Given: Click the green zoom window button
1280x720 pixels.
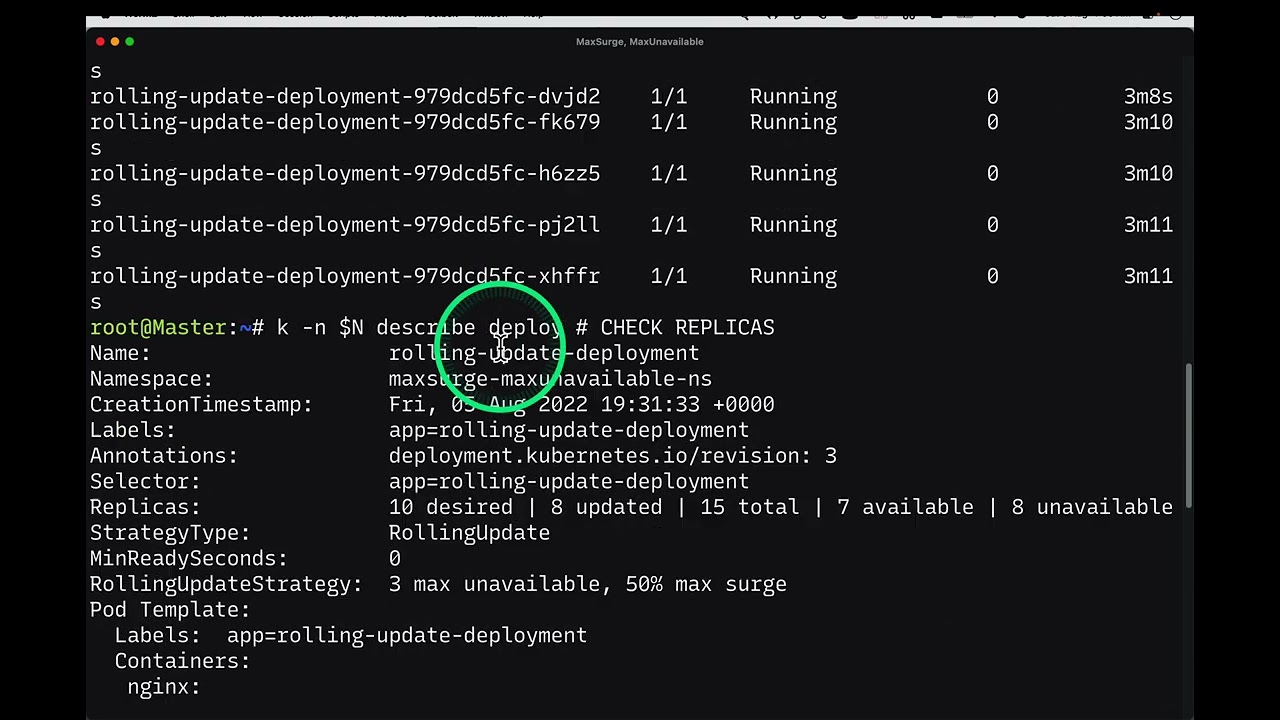Looking at the screenshot, I should 130,41.
